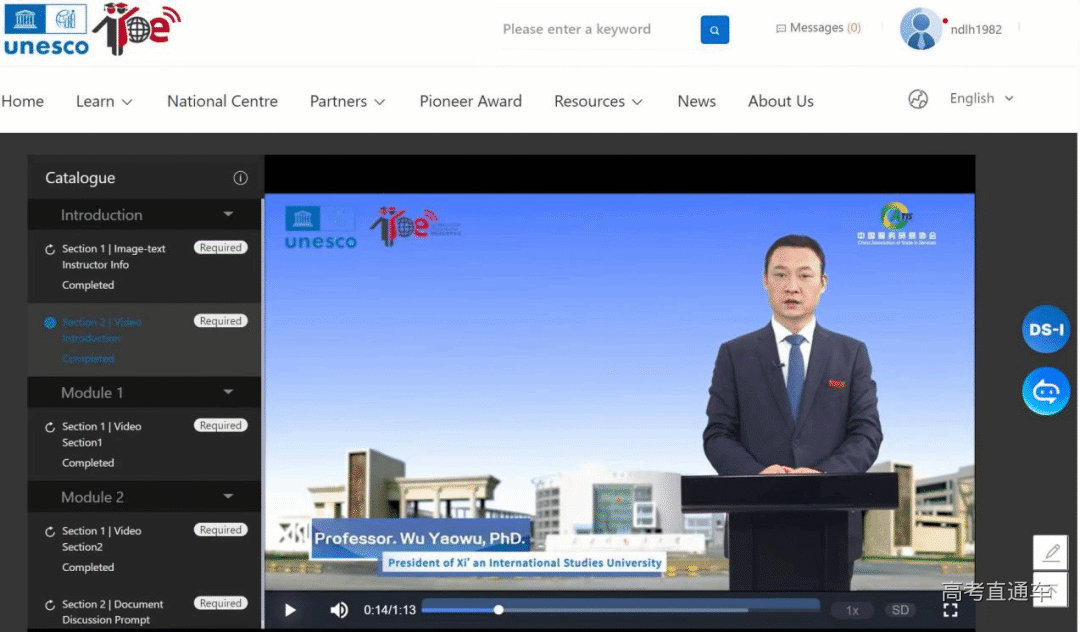Collapse the Module 2 section
Screen dimensions: 1080x632
pyautogui.click(x=228, y=497)
